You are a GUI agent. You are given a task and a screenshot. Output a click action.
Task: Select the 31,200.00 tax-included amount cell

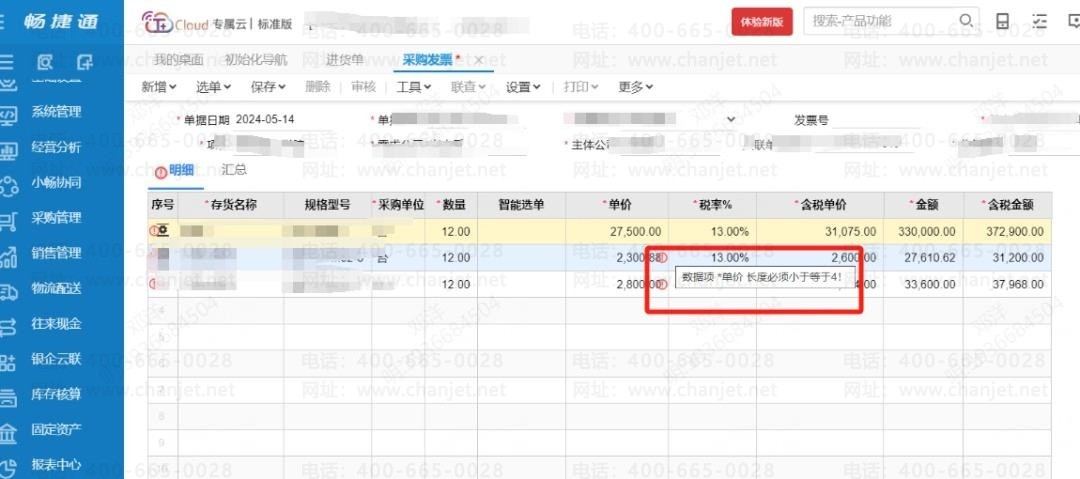pos(1008,258)
